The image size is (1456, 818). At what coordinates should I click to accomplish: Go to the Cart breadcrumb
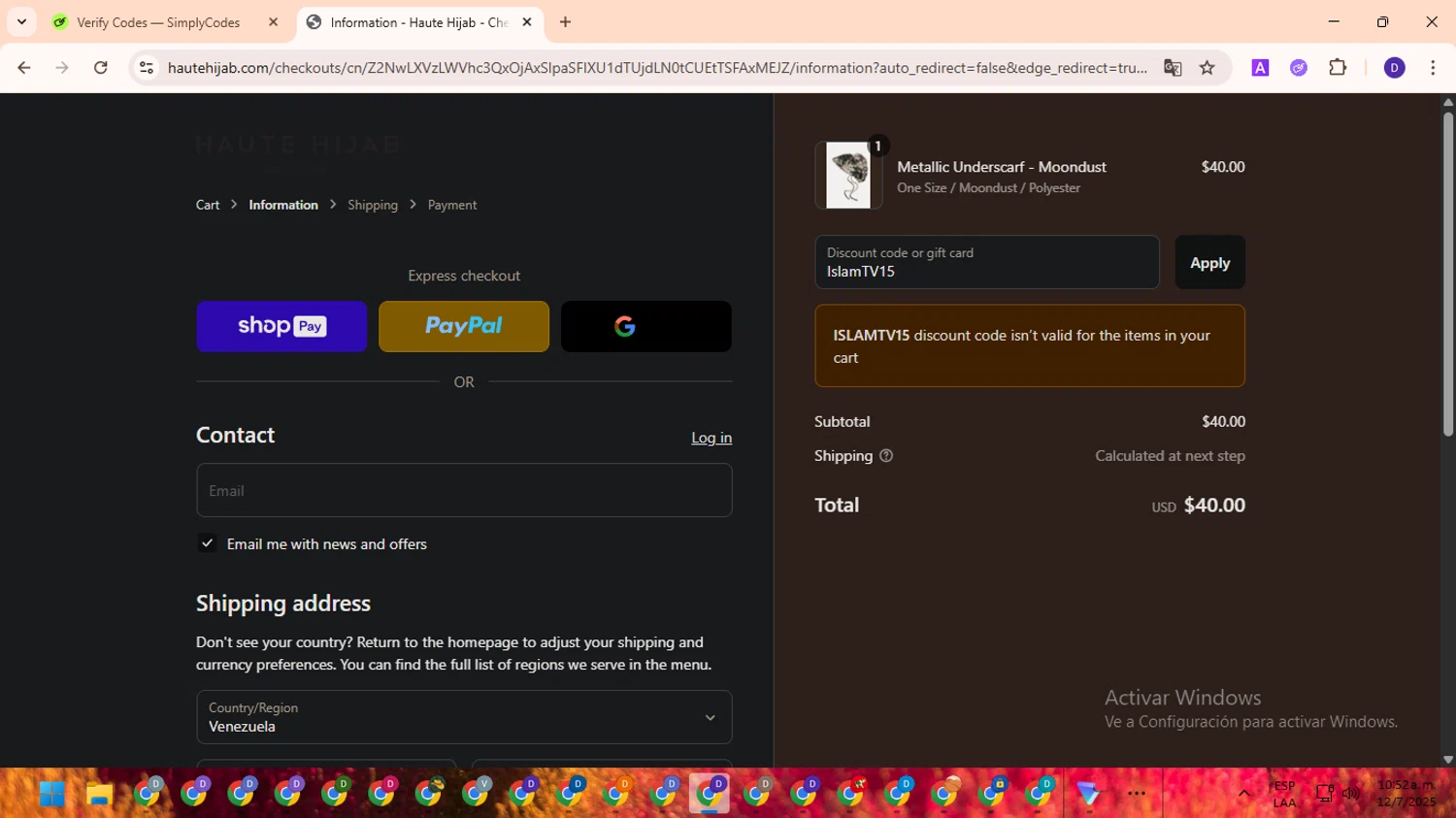point(208,205)
